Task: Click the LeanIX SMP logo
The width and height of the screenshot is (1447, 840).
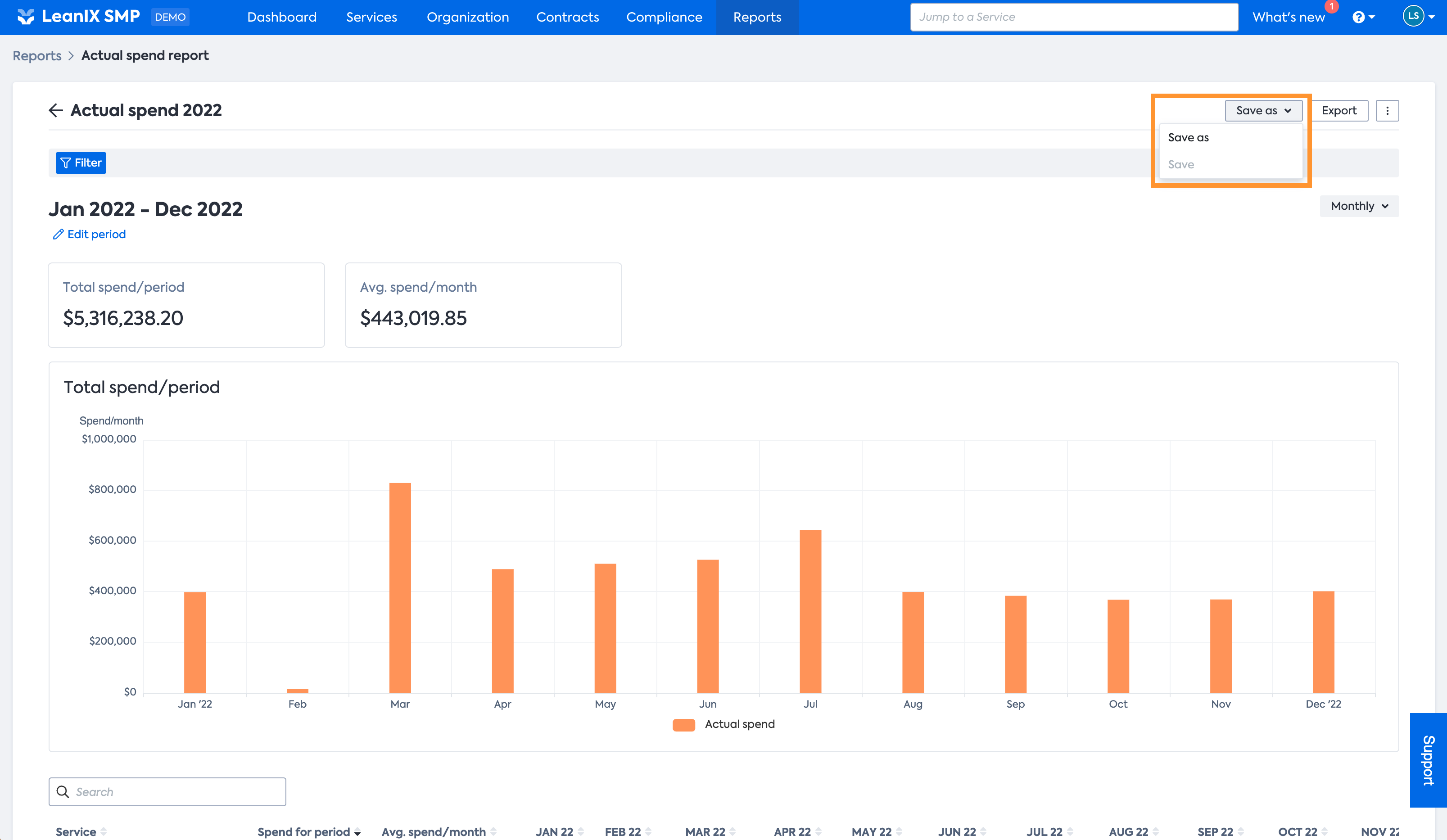Action: [79, 17]
